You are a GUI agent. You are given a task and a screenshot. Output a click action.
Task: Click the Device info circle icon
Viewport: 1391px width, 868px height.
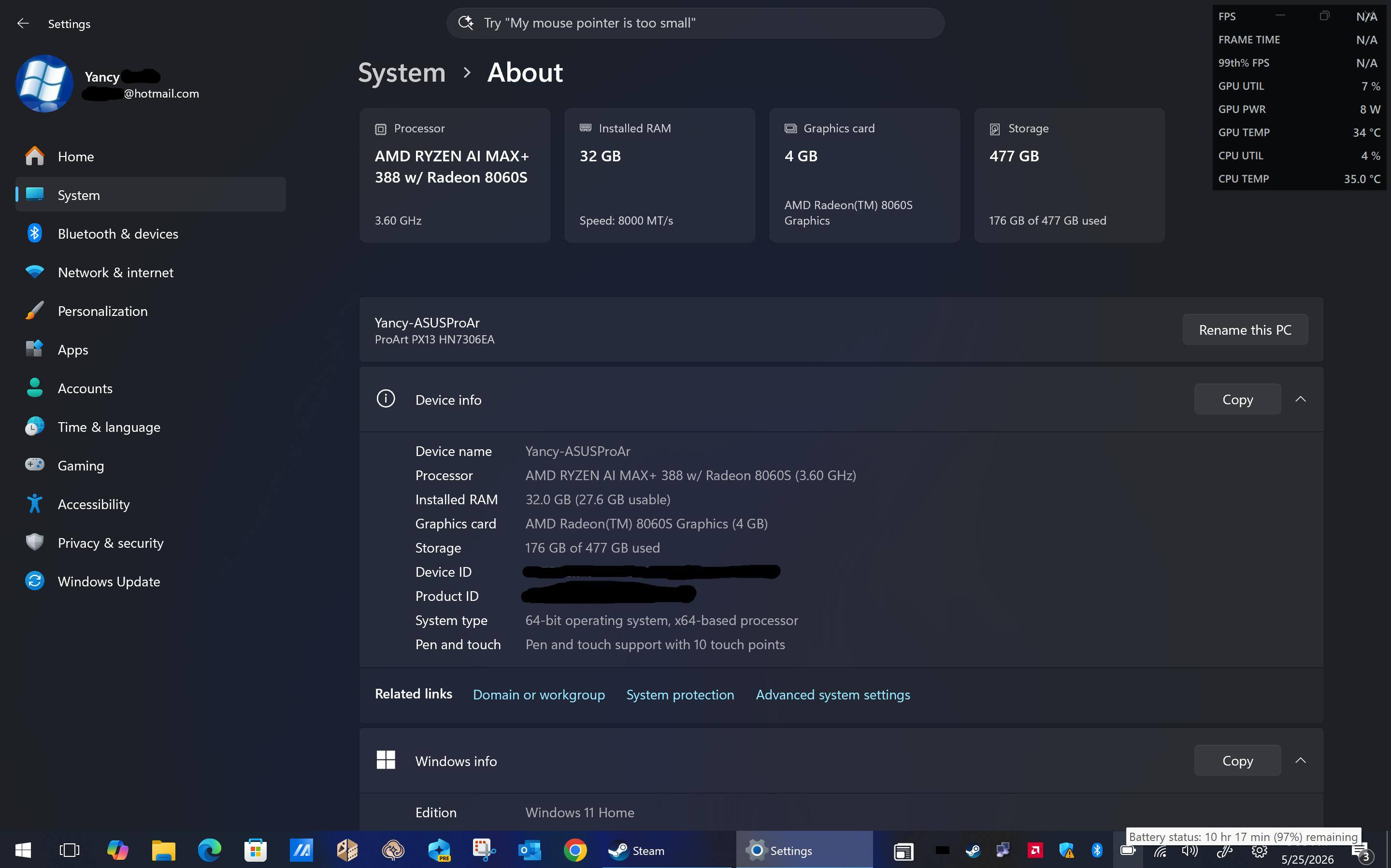click(x=386, y=399)
